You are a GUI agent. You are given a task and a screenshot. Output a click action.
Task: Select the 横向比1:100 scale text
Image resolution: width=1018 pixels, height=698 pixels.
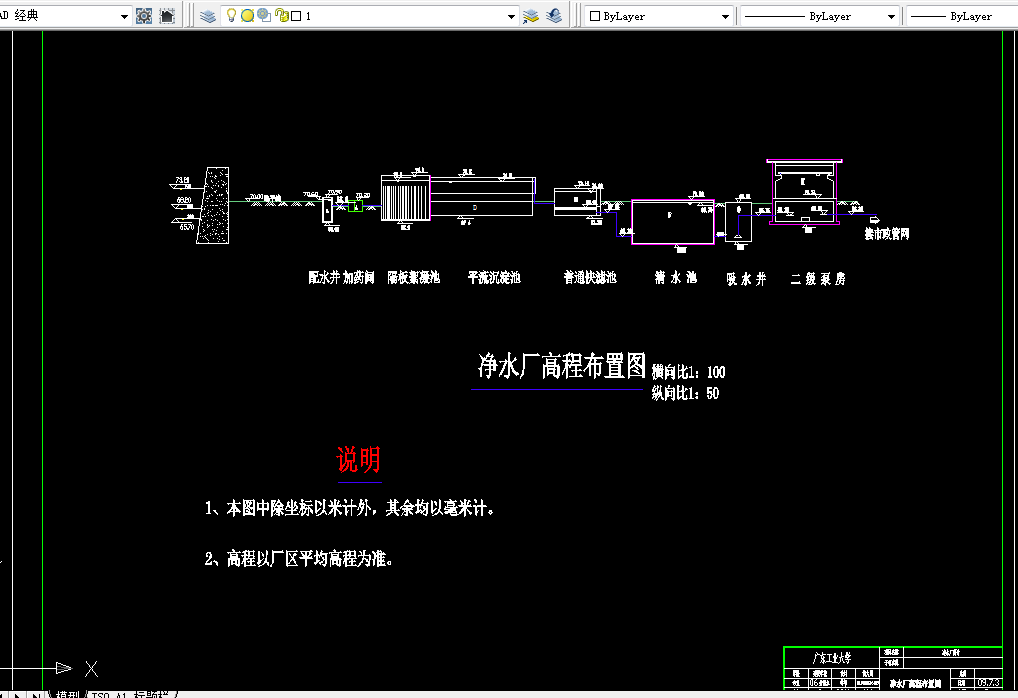tap(688, 372)
